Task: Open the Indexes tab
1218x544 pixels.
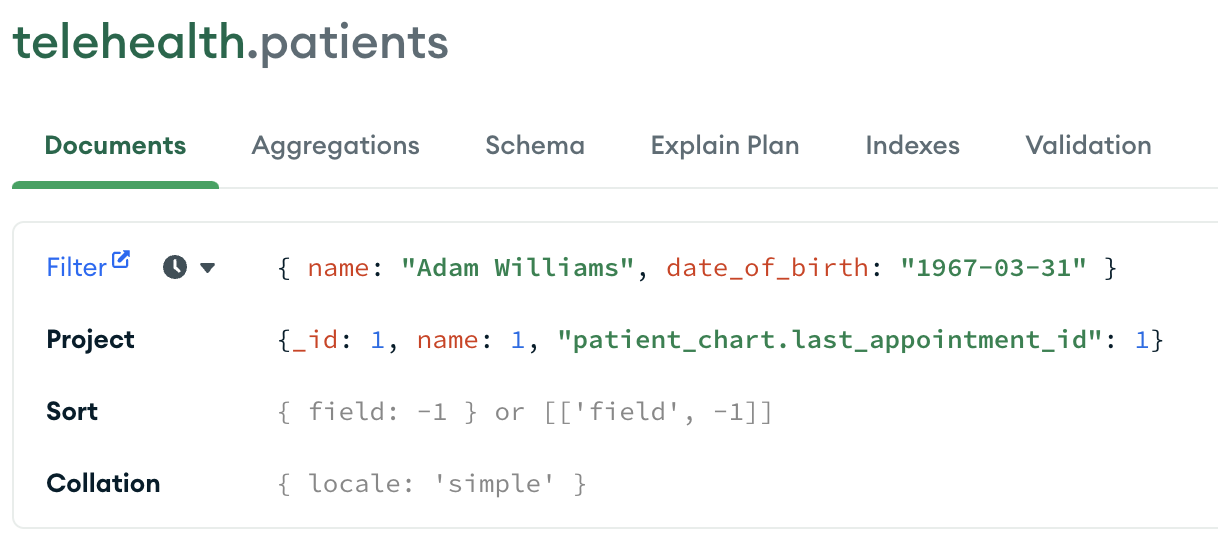Action: pyautogui.click(x=912, y=146)
